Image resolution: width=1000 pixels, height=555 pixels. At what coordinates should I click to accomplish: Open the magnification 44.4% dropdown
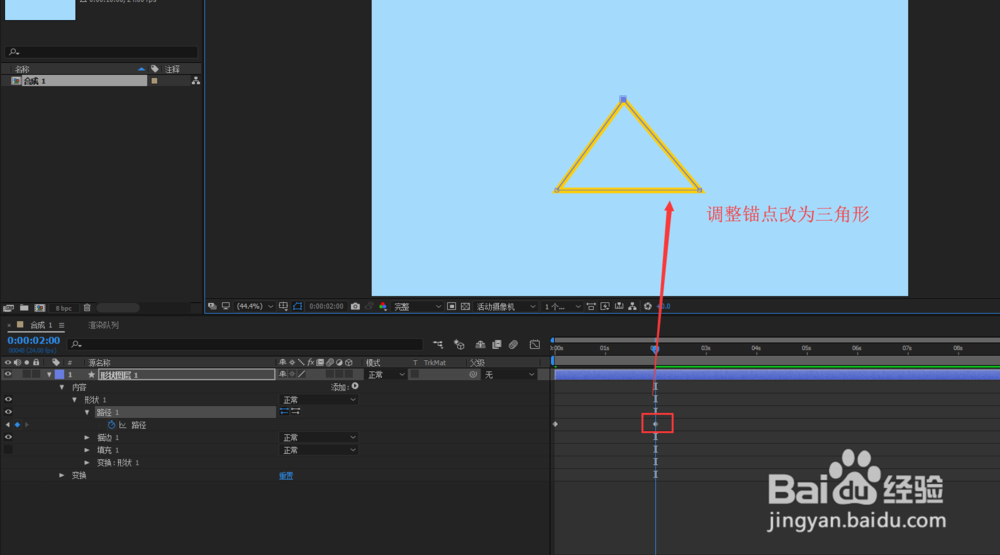pyautogui.click(x=254, y=307)
